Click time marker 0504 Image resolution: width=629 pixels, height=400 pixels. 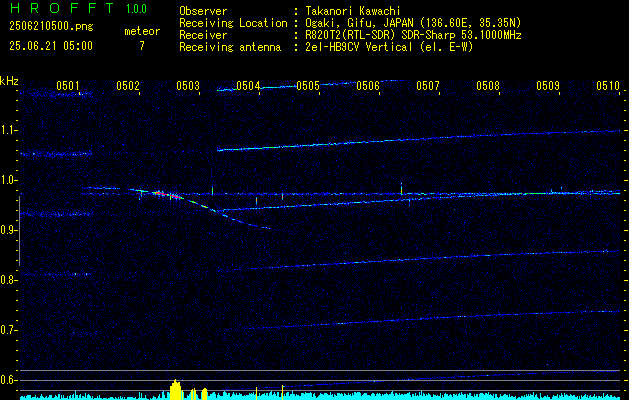tap(248, 85)
